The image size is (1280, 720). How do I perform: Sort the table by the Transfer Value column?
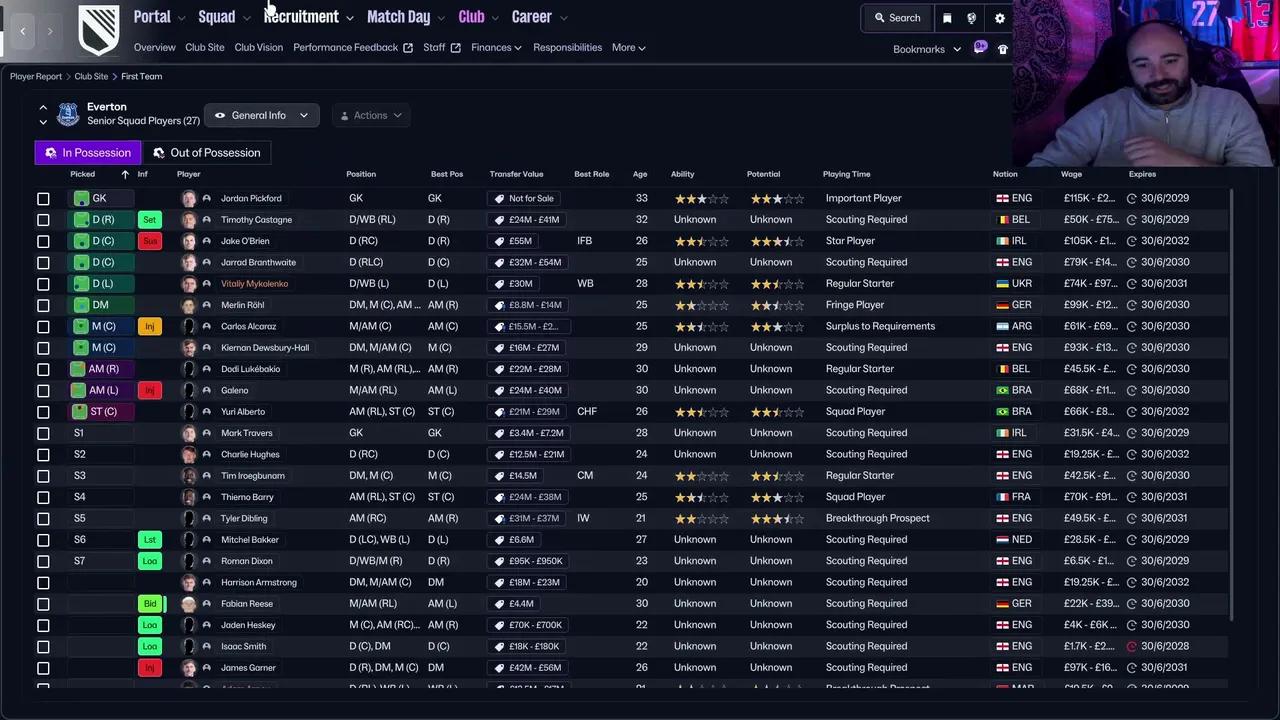[x=516, y=174]
